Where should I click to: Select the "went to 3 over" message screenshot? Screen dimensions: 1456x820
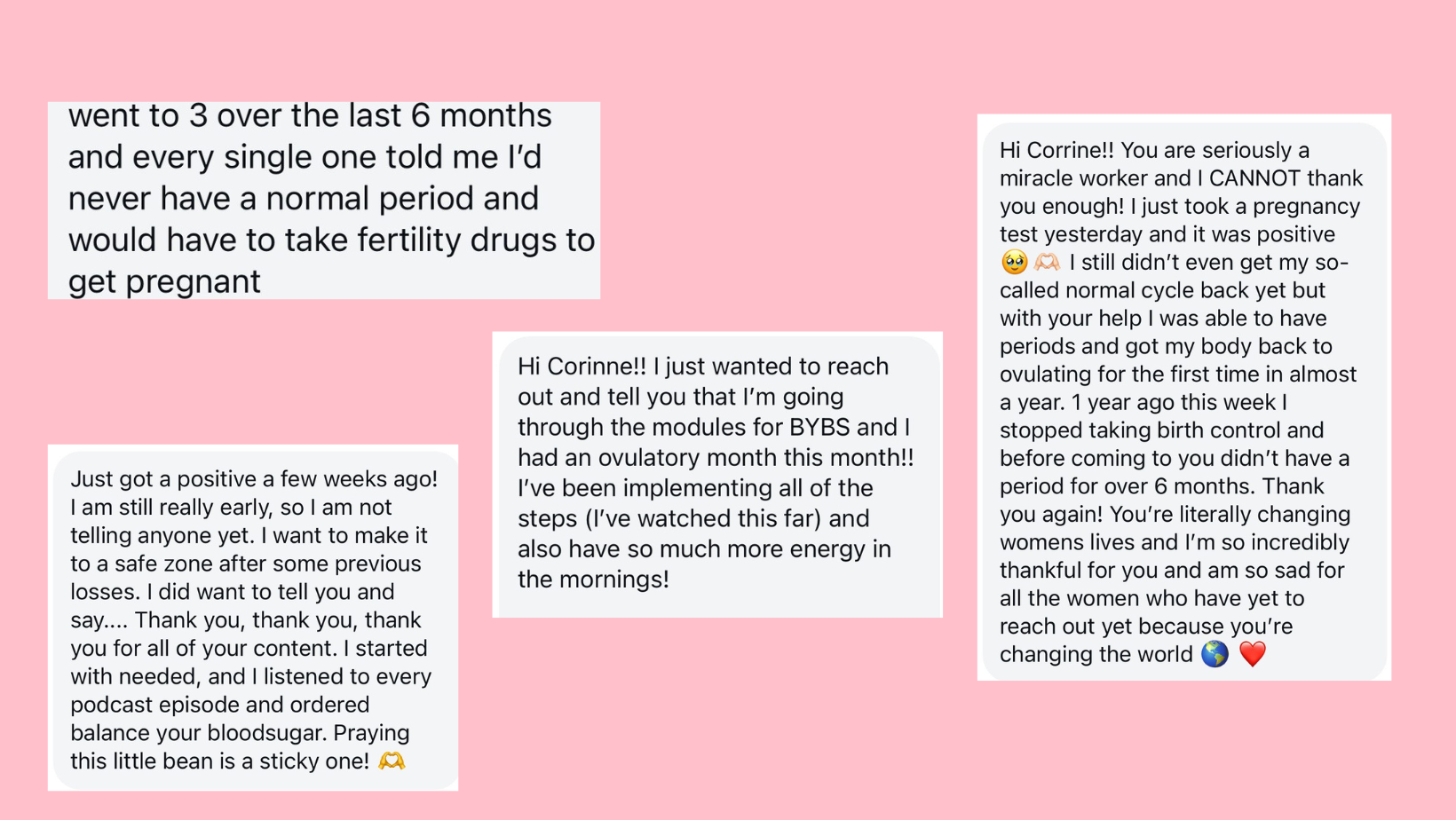coord(323,200)
